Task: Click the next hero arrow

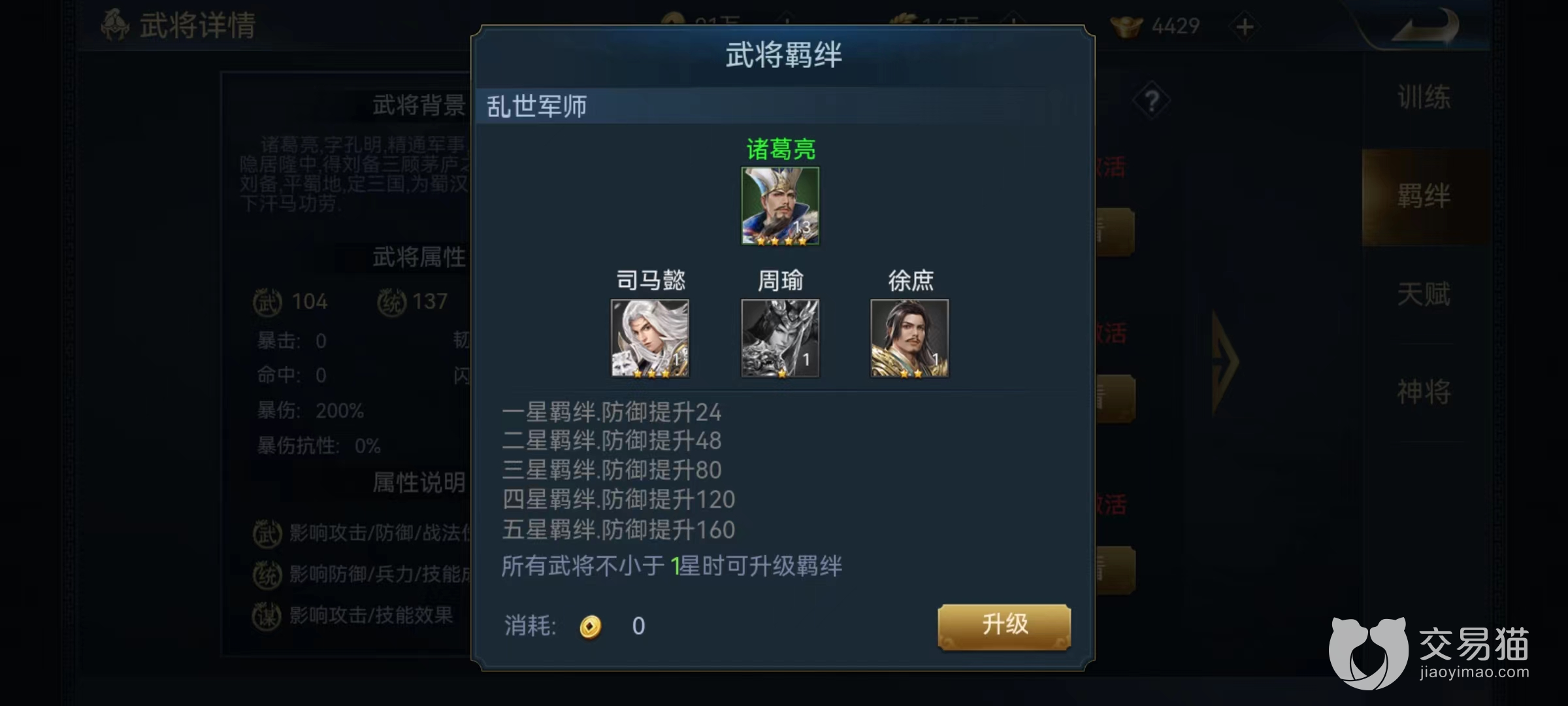Action: coord(1225,361)
